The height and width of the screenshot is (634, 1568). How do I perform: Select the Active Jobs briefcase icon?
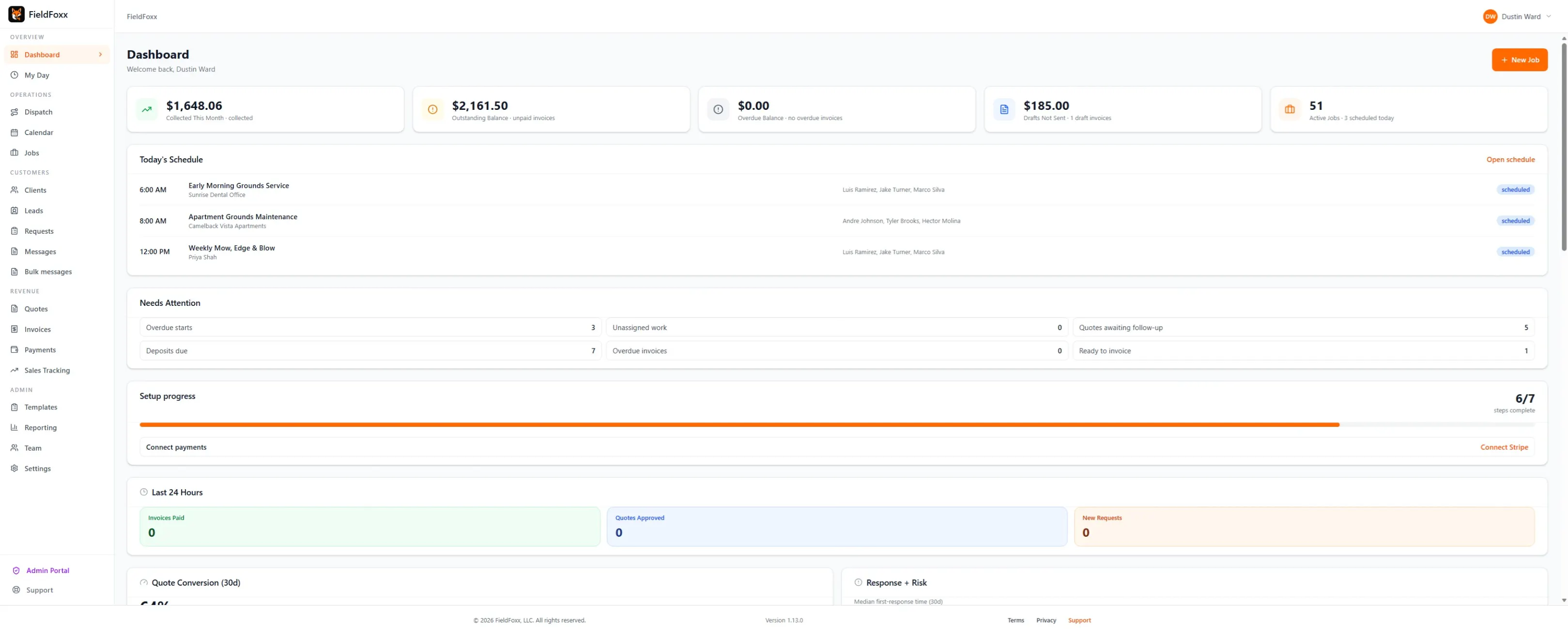[x=1289, y=109]
